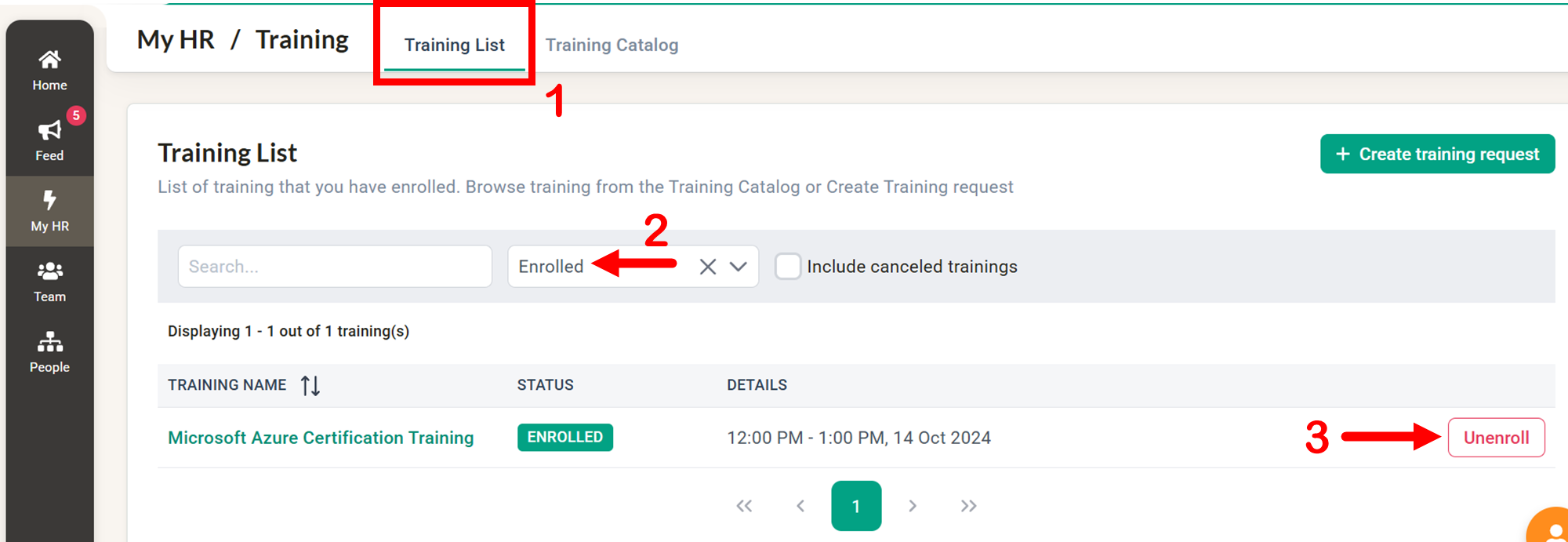Switch to the Training Catalog tab
This screenshot has width=1568, height=542.
coord(612,45)
